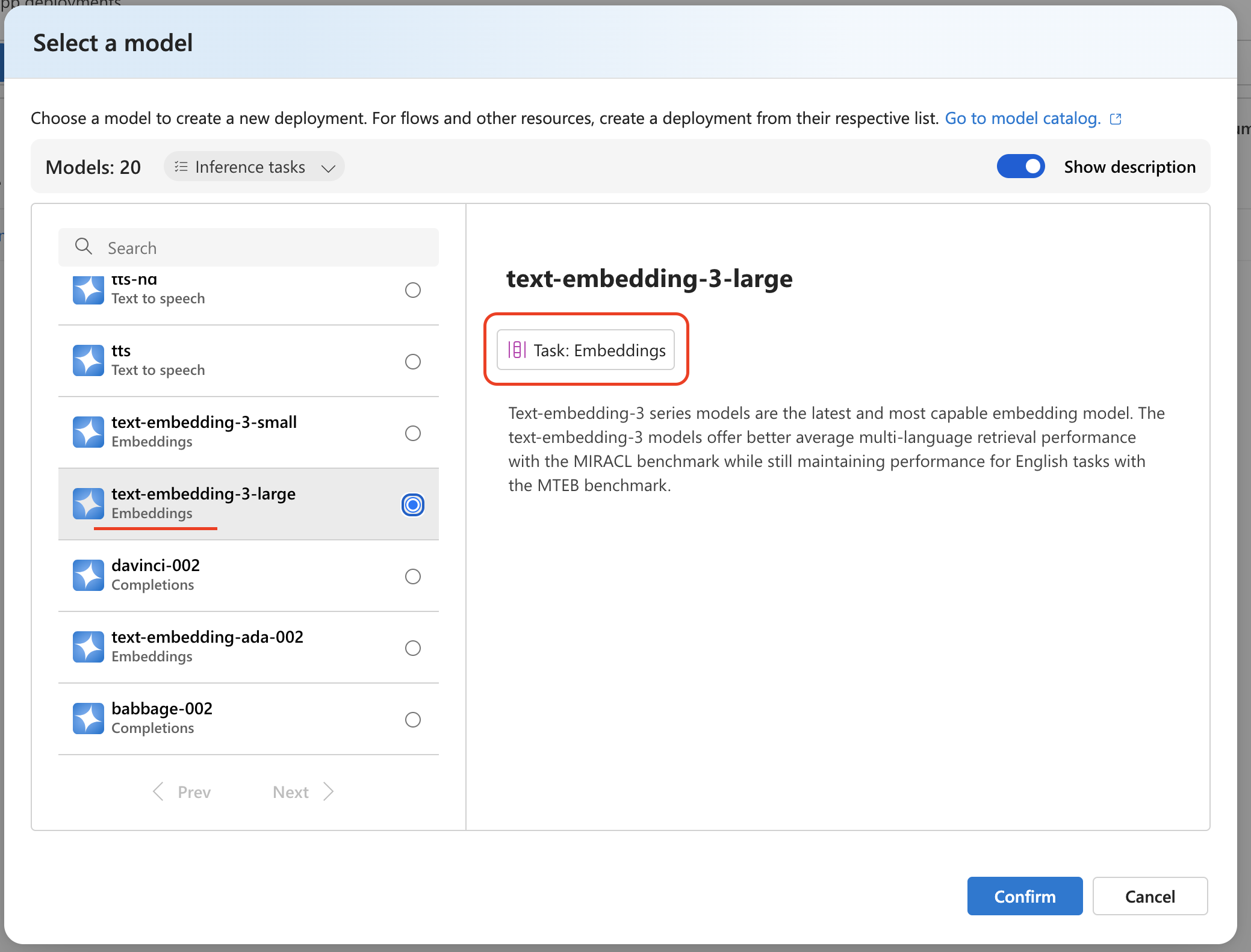Image resolution: width=1251 pixels, height=952 pixels.
Task: Select the davinci-002 radio button
Action: coord(412,576)
